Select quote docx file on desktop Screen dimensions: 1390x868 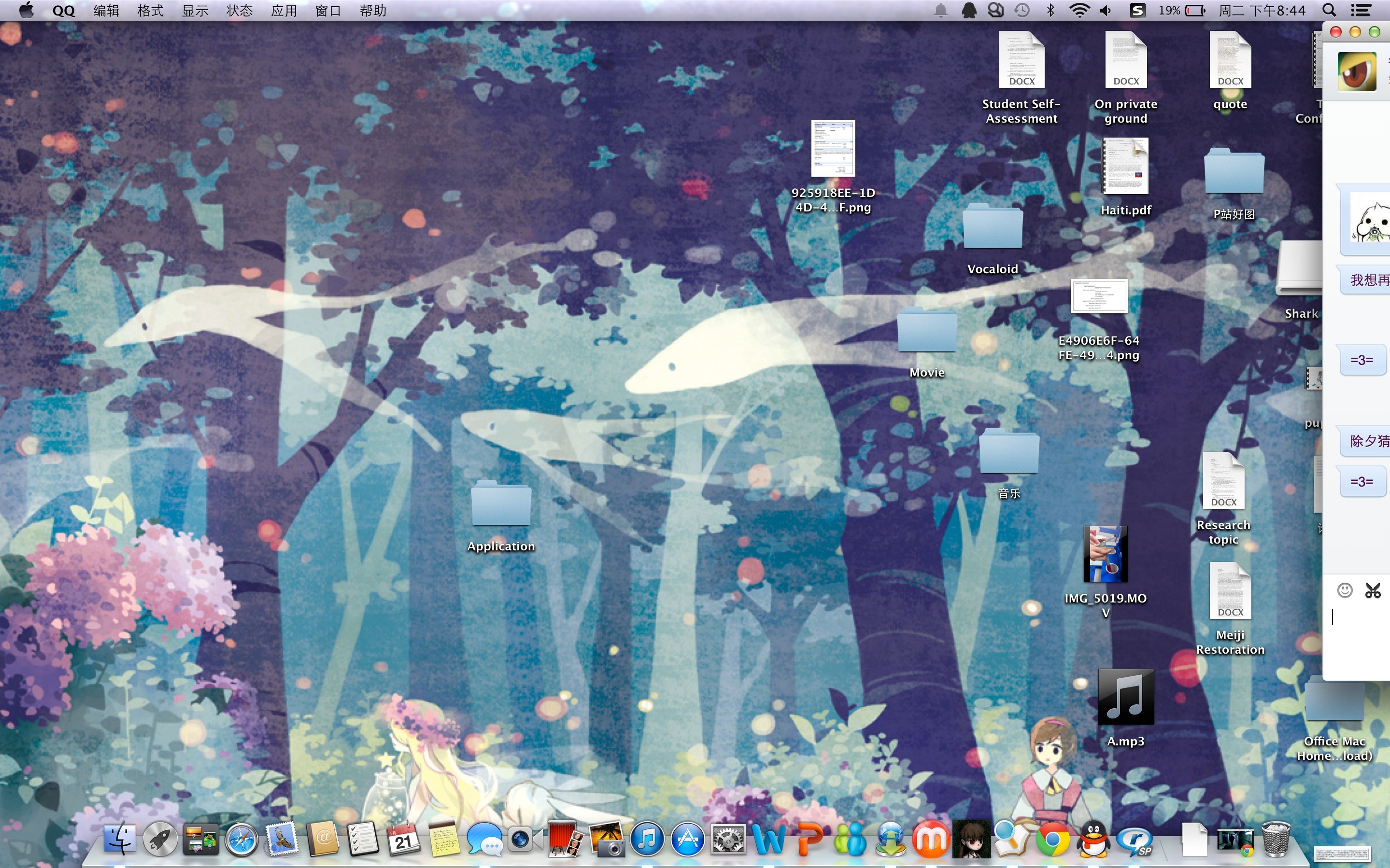click(x=1231, y=70)
